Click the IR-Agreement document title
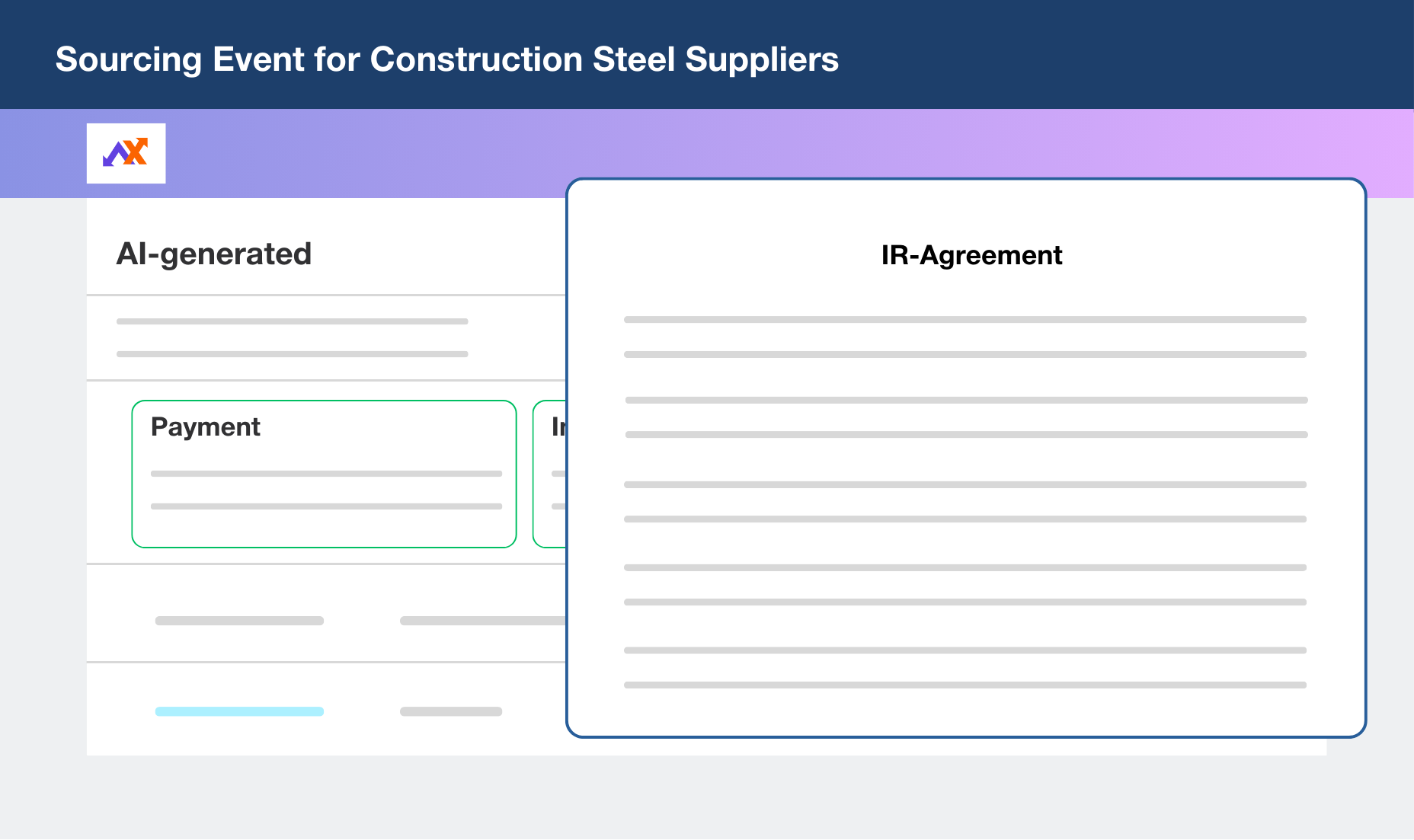 971,255
